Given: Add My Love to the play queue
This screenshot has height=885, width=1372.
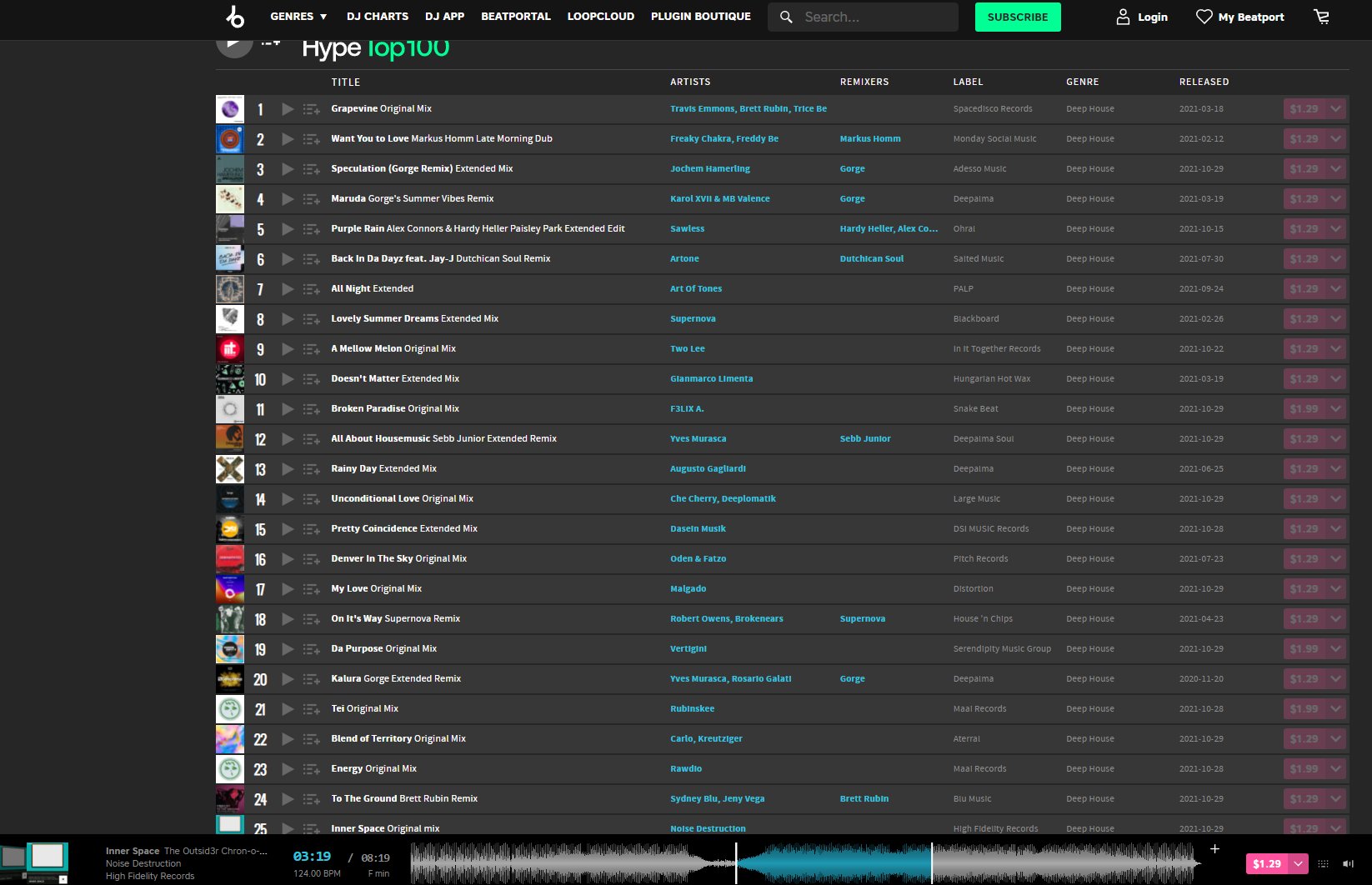Looking at the screenshot, I should pos(312,589).
